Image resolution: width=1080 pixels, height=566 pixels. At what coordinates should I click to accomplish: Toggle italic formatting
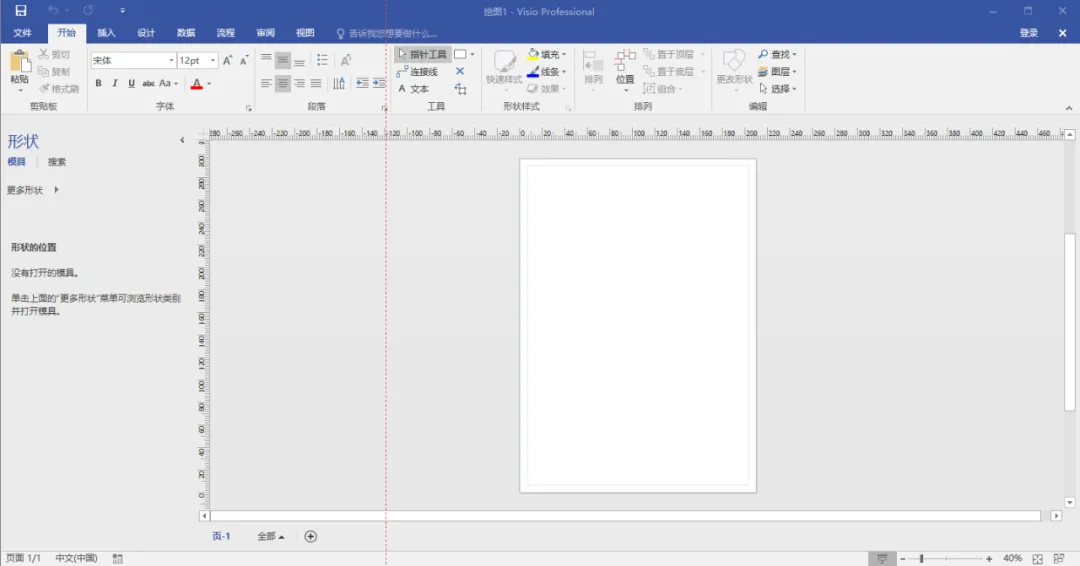(x=115, y=83)
